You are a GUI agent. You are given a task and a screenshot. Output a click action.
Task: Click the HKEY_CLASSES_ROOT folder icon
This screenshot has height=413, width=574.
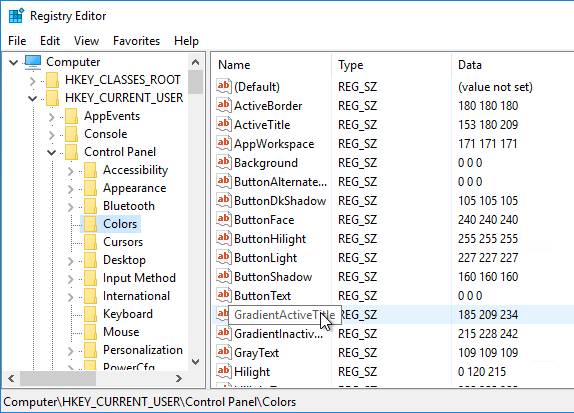[x=52, y=80]
